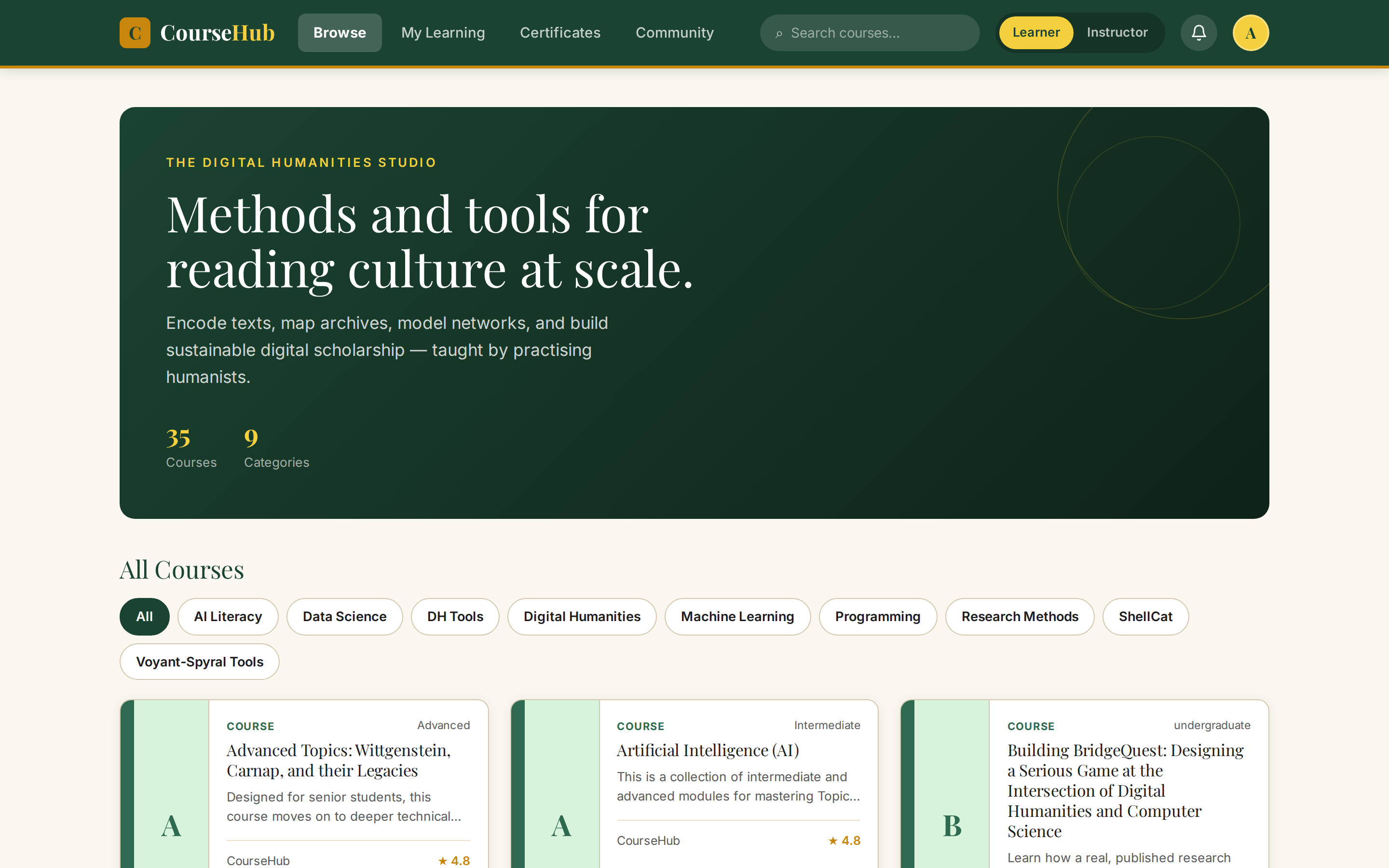
Task: Filter courses by AI Literacy
Action: [228, 617]
